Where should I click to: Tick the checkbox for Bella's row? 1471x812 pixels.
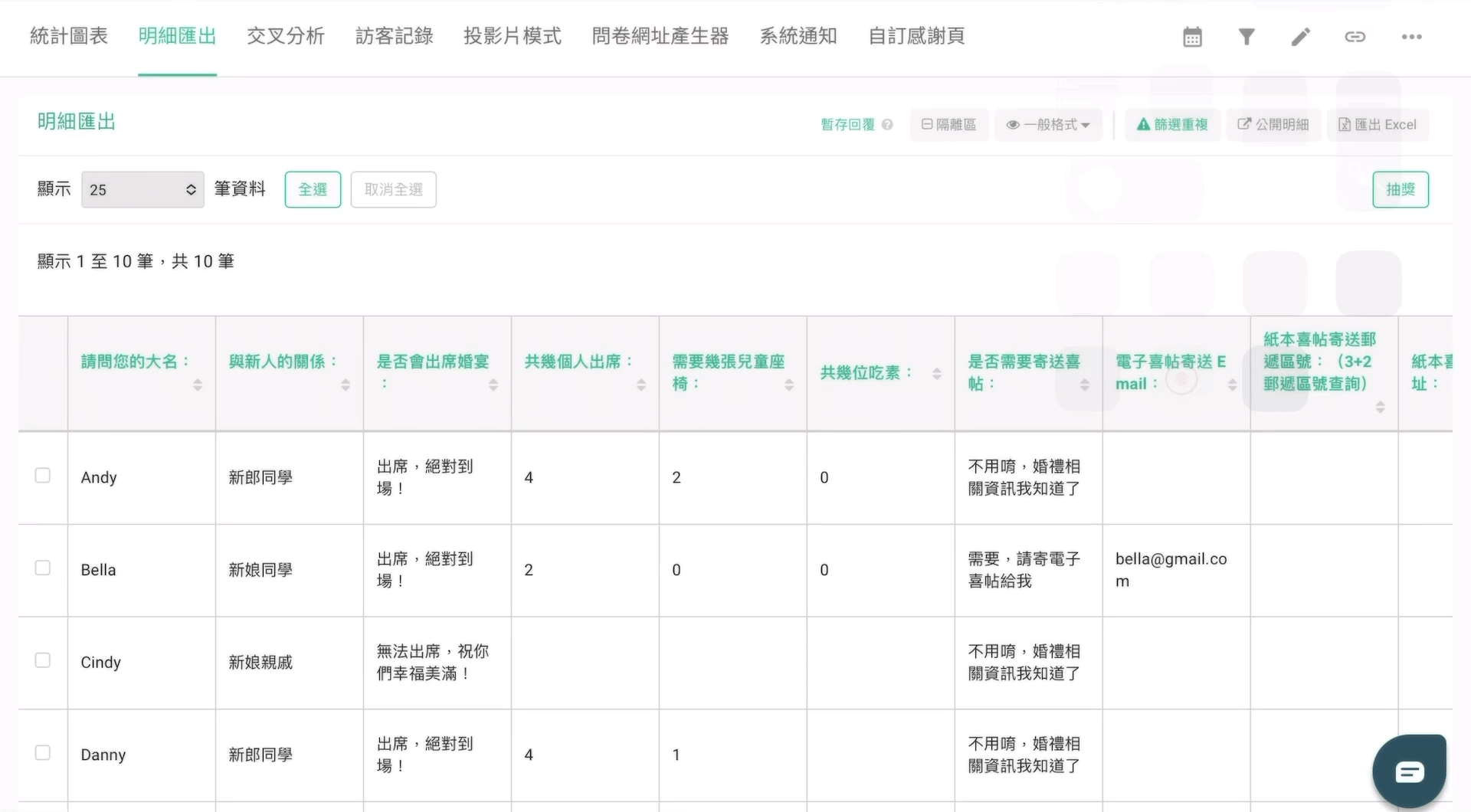[x=43, y=568]
